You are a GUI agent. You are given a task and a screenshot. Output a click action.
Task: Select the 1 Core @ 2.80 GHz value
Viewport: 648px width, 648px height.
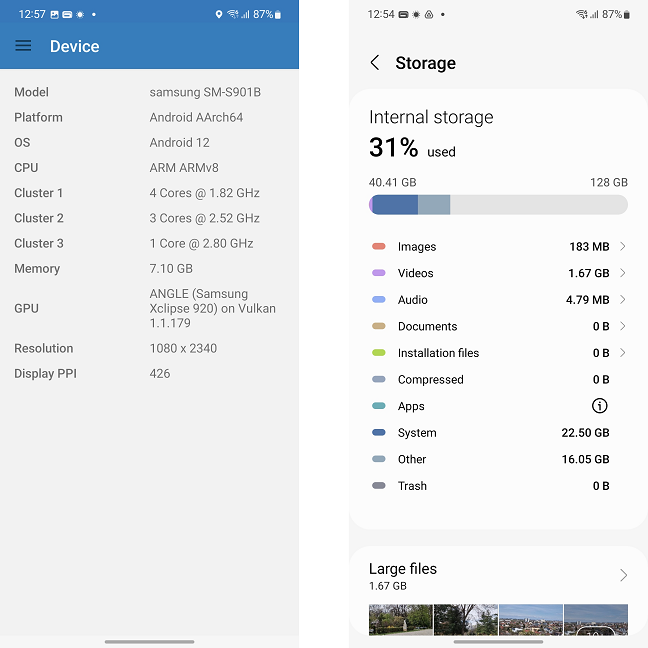tap(201, 243)
